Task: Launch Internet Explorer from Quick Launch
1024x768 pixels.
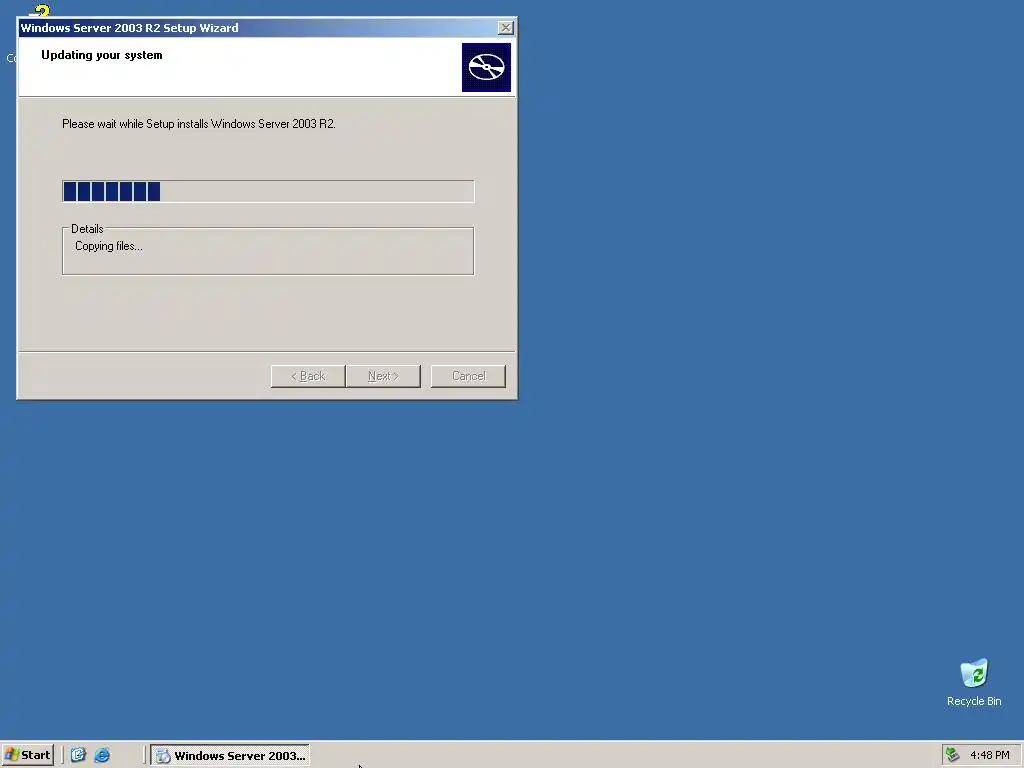Action: point(102,755)
